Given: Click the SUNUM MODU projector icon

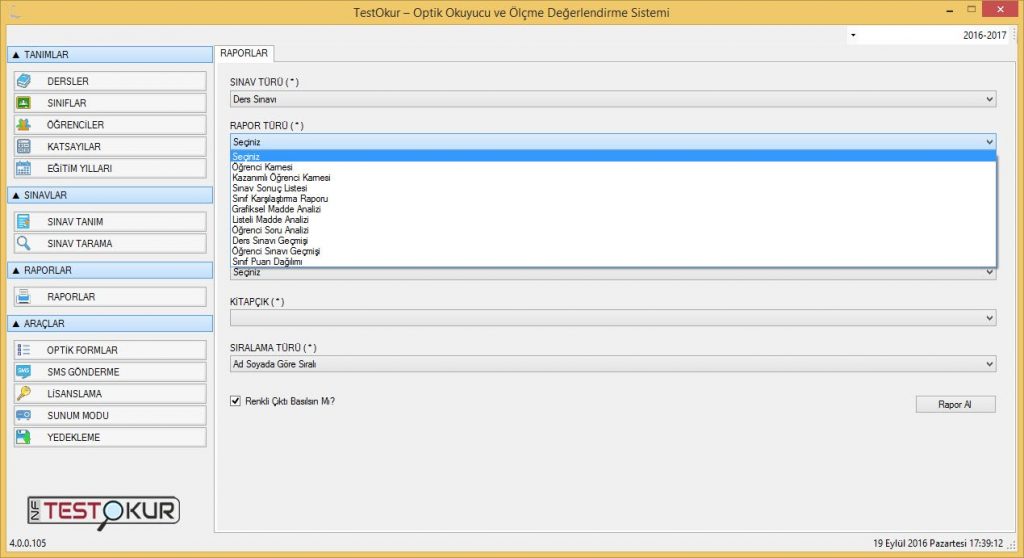Looking at the screenshot, I should click(24, 415).
